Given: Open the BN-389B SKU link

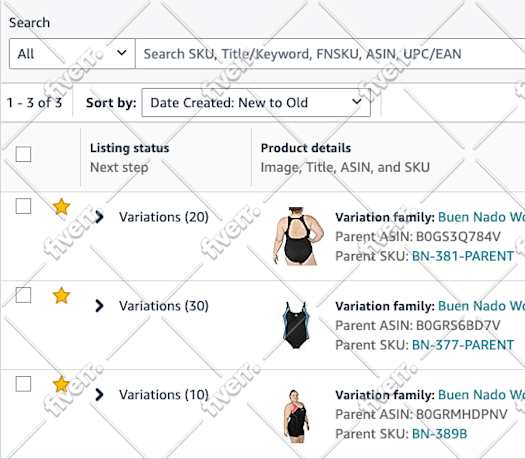Looking at the screenshot, I should pos(439,434).
